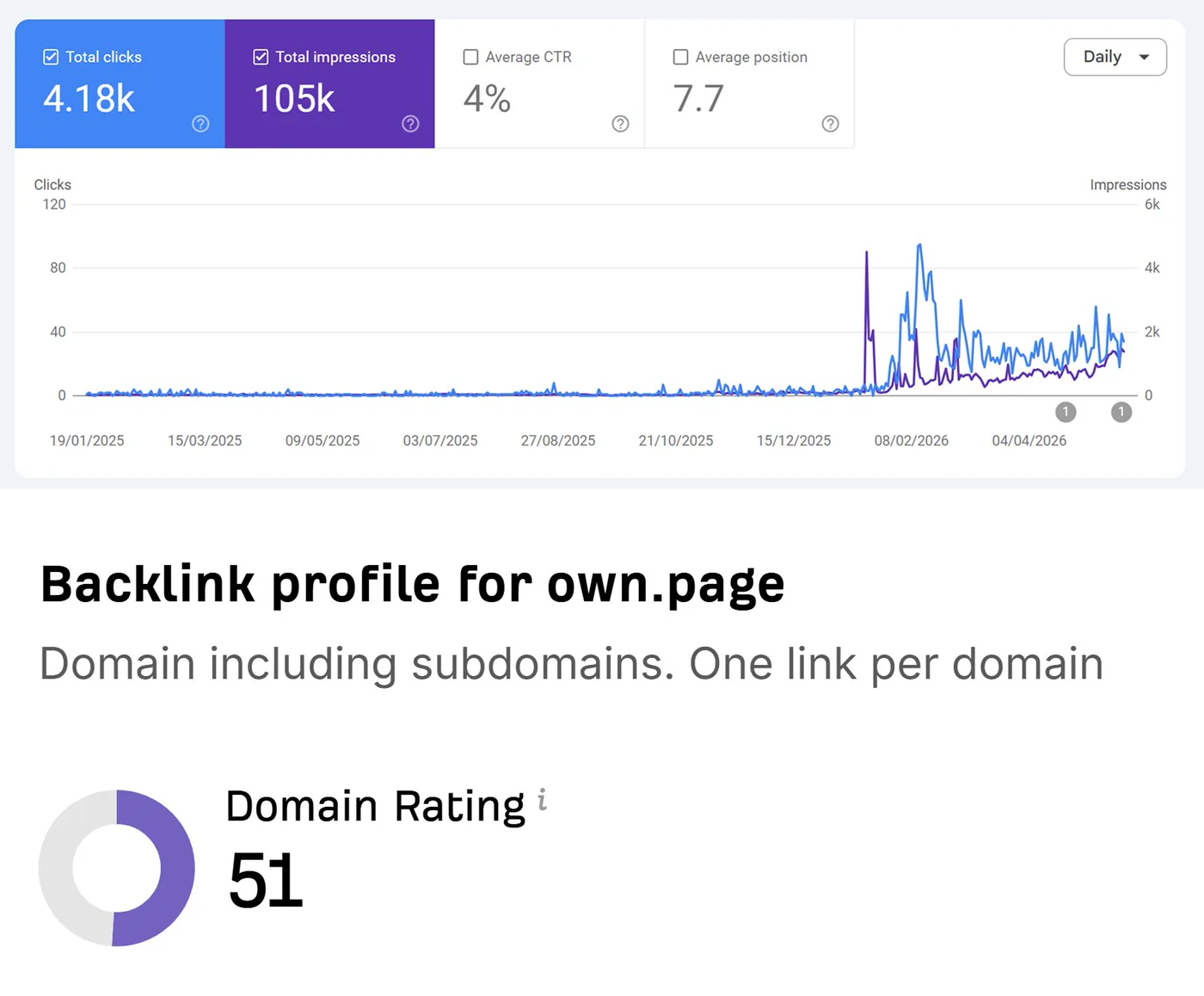Click the 105k total impressions value
1204x996 pixels.
(294, 99)
